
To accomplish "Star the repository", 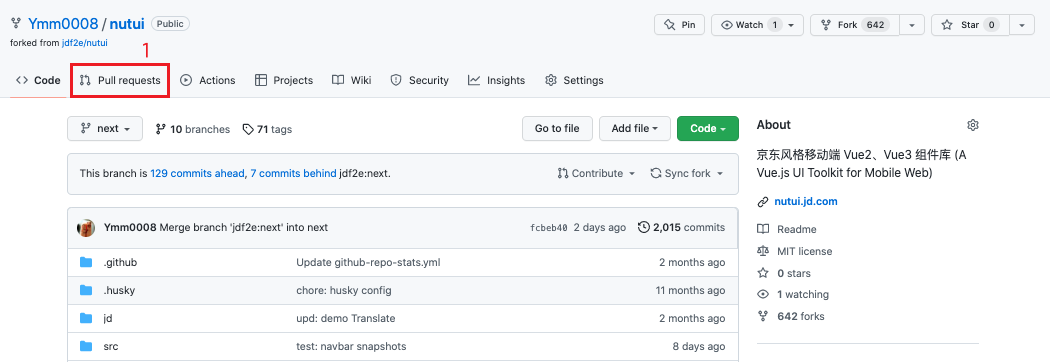I will 970,25.
